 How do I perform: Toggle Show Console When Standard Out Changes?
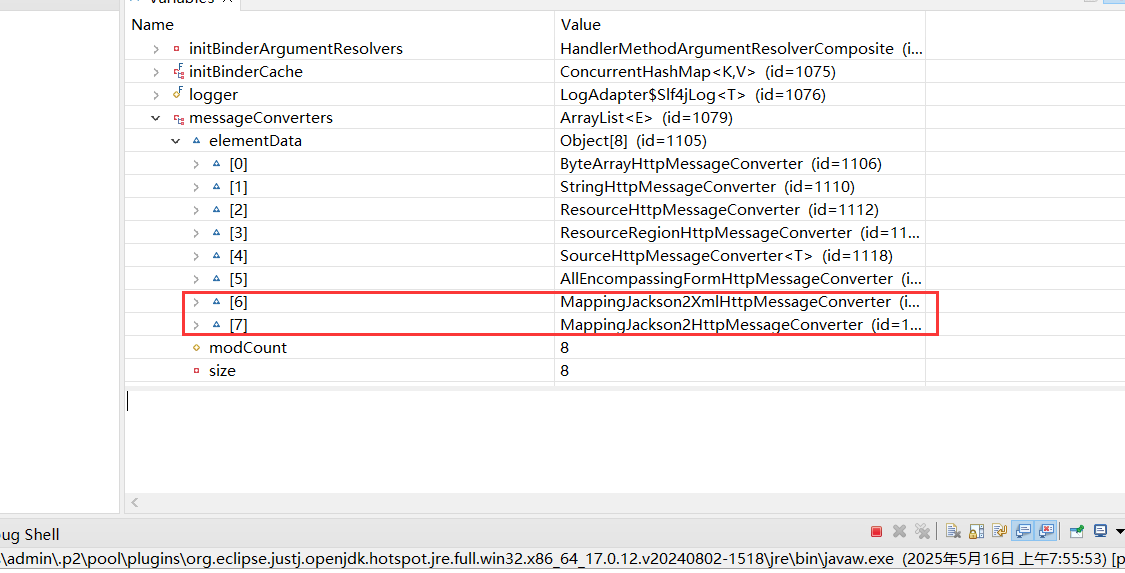click(1024, 531)
